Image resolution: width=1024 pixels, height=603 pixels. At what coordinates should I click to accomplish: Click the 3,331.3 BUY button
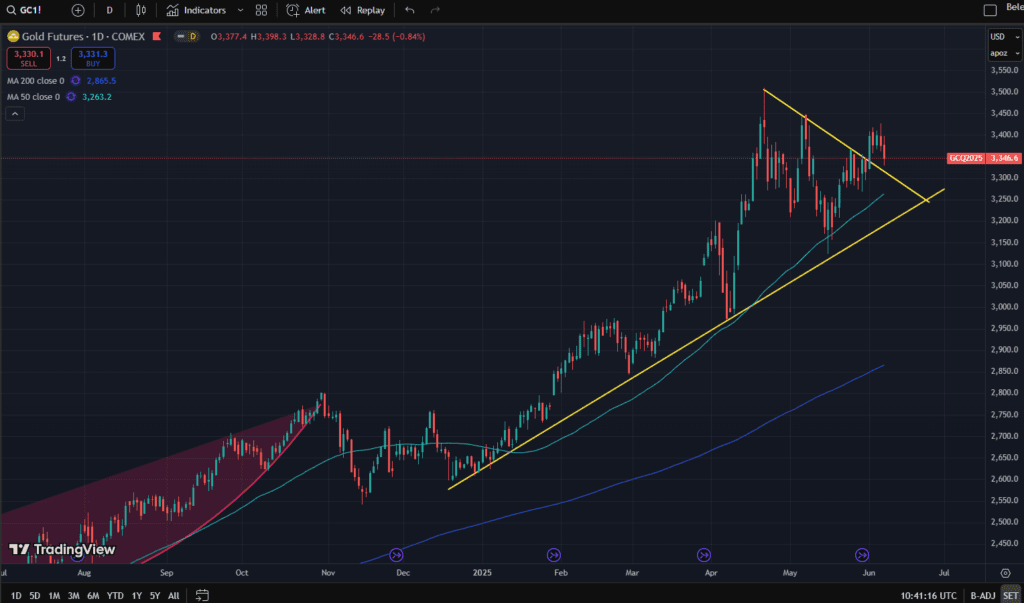point(93,58)
